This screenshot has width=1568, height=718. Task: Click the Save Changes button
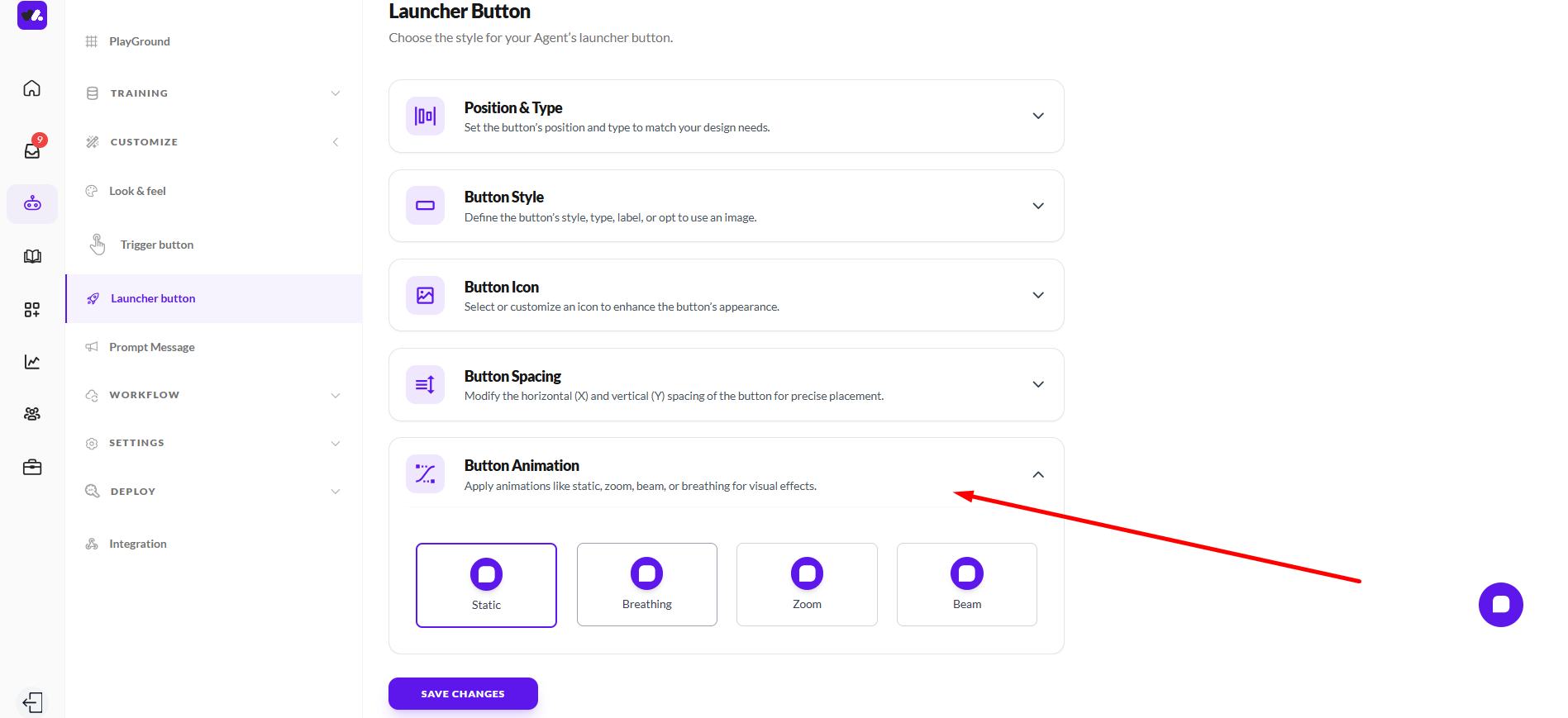pyautogui.click(x=463, y=694)
